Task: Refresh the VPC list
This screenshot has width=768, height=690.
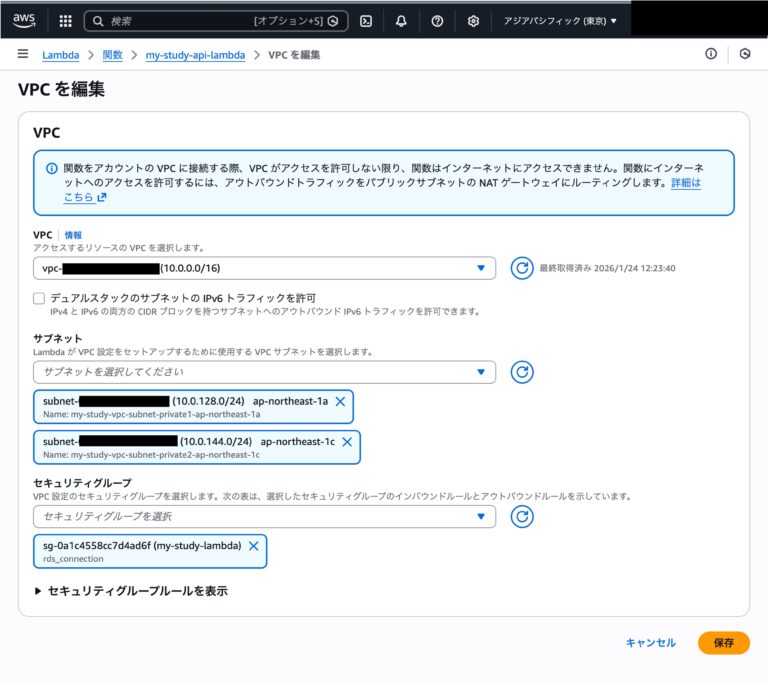Action: tap(521, 268)
